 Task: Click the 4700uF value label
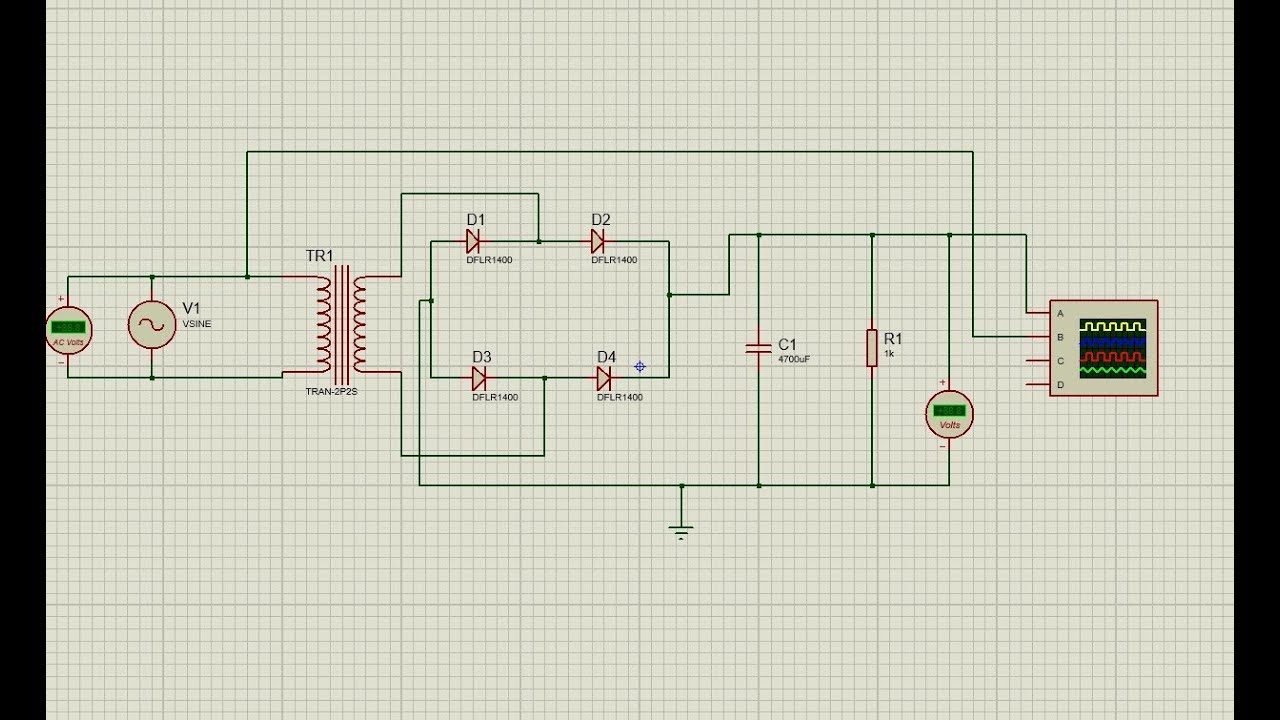(794, 358)
